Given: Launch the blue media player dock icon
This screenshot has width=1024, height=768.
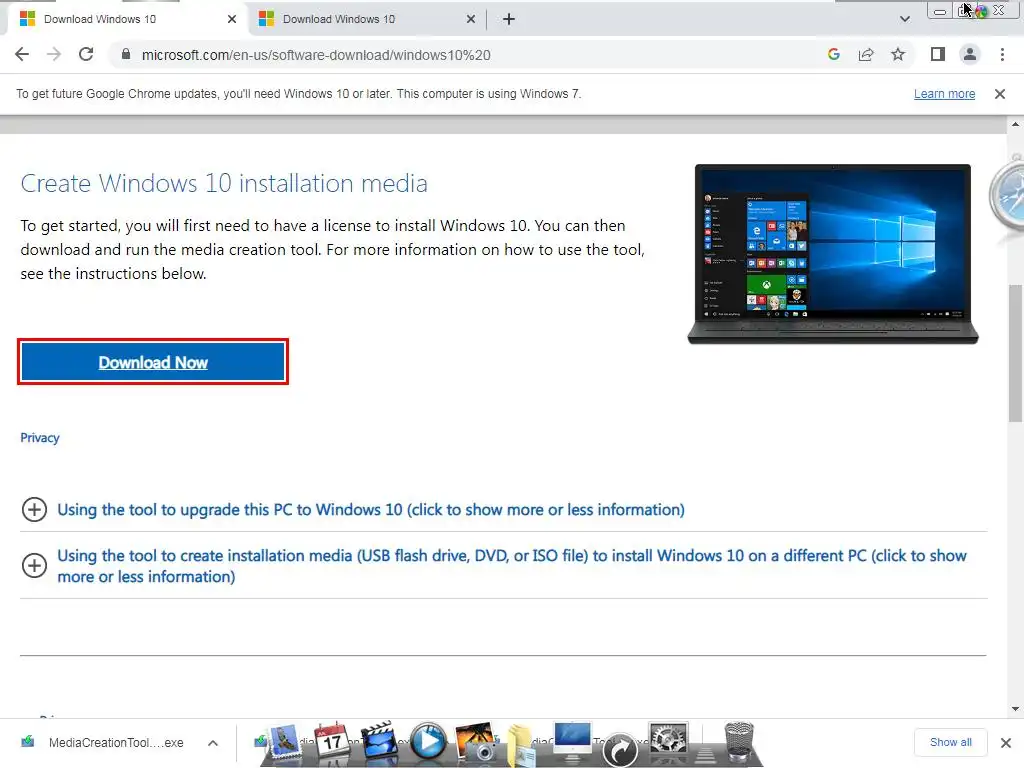Looking at the screenshot, I should (428, 742).
